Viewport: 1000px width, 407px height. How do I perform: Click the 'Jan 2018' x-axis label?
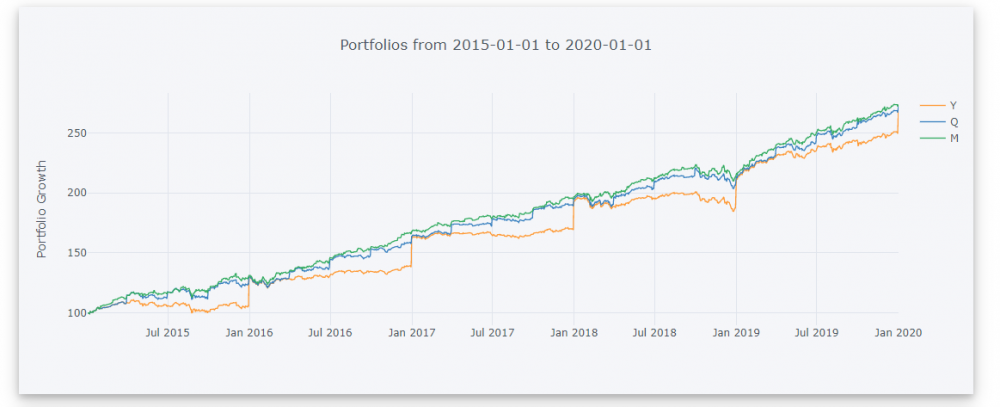573,332
